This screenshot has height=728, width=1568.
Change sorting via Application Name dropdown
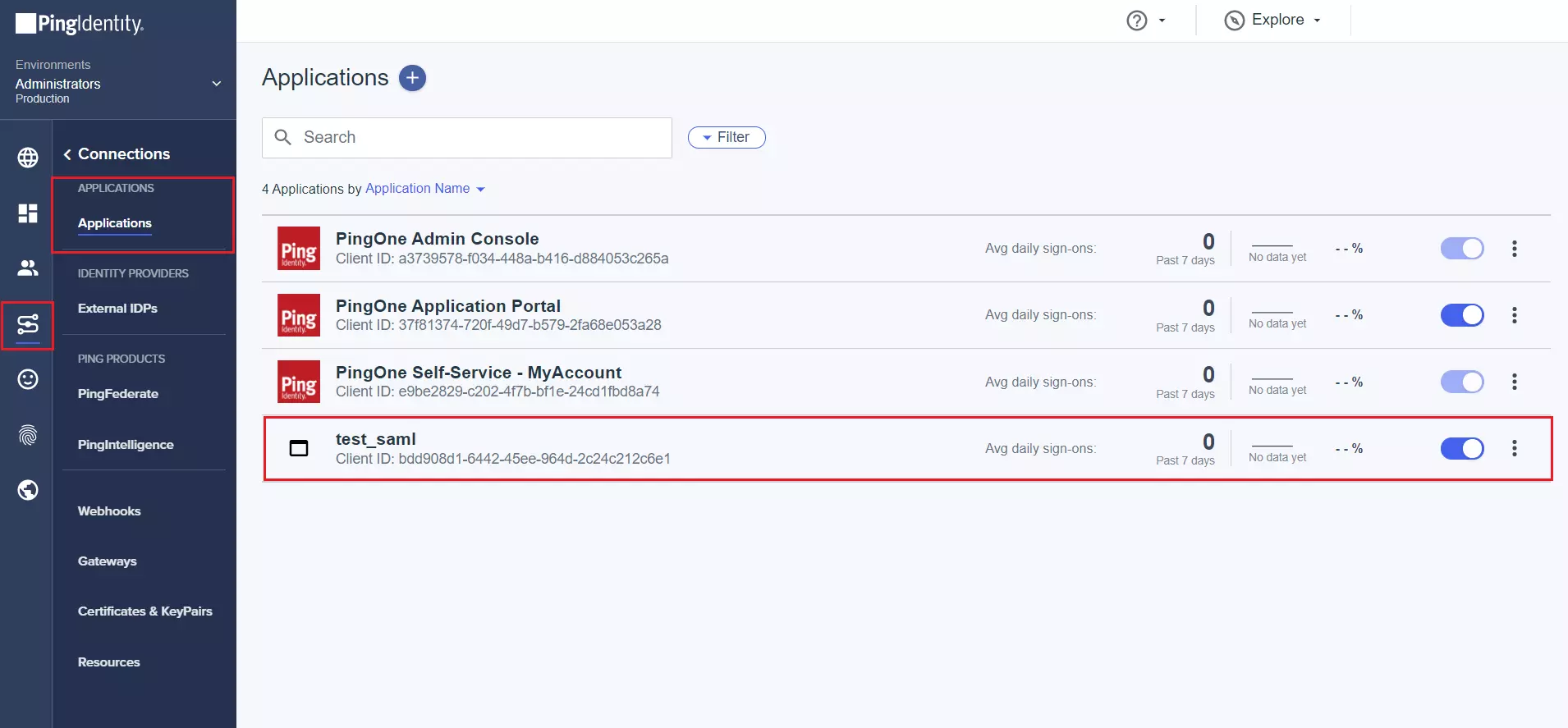[425, 189]
